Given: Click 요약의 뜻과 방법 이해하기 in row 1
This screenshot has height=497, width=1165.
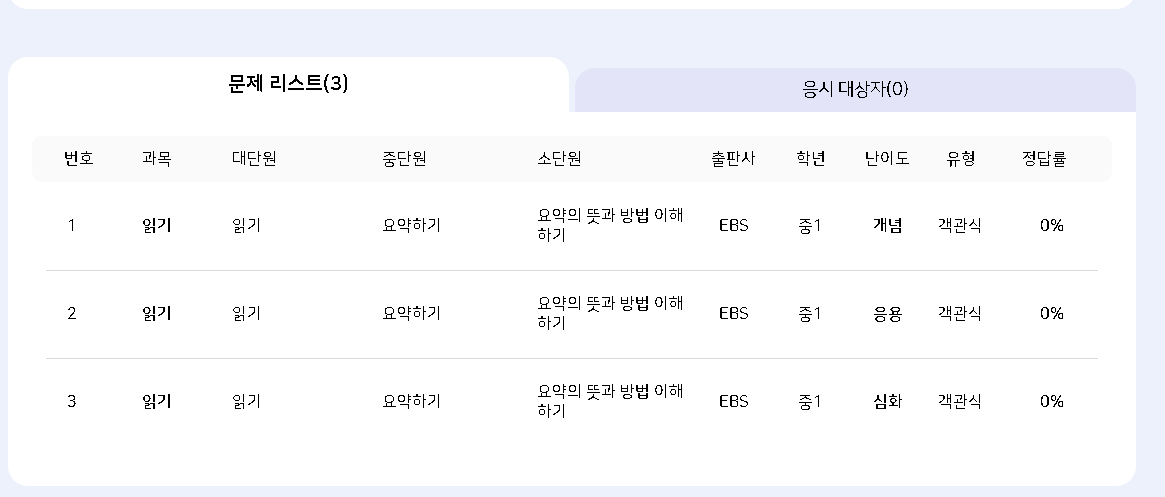Looking at the screenshot, I should (x=610, y=225).
